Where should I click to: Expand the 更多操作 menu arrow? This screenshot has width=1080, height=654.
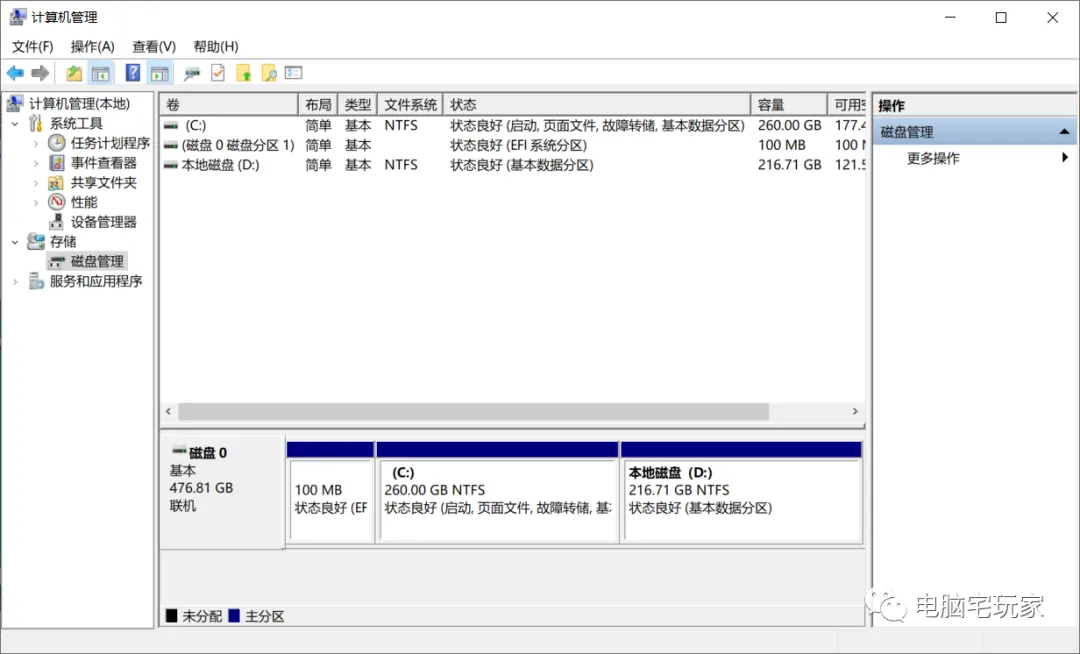[1065, 157]
